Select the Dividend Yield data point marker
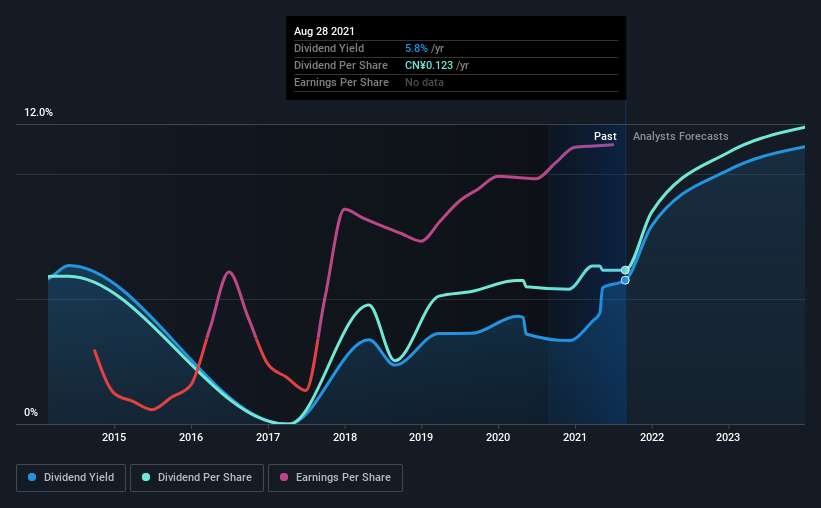This screenshot has height=508, width=821. click(x=625, y=281)
